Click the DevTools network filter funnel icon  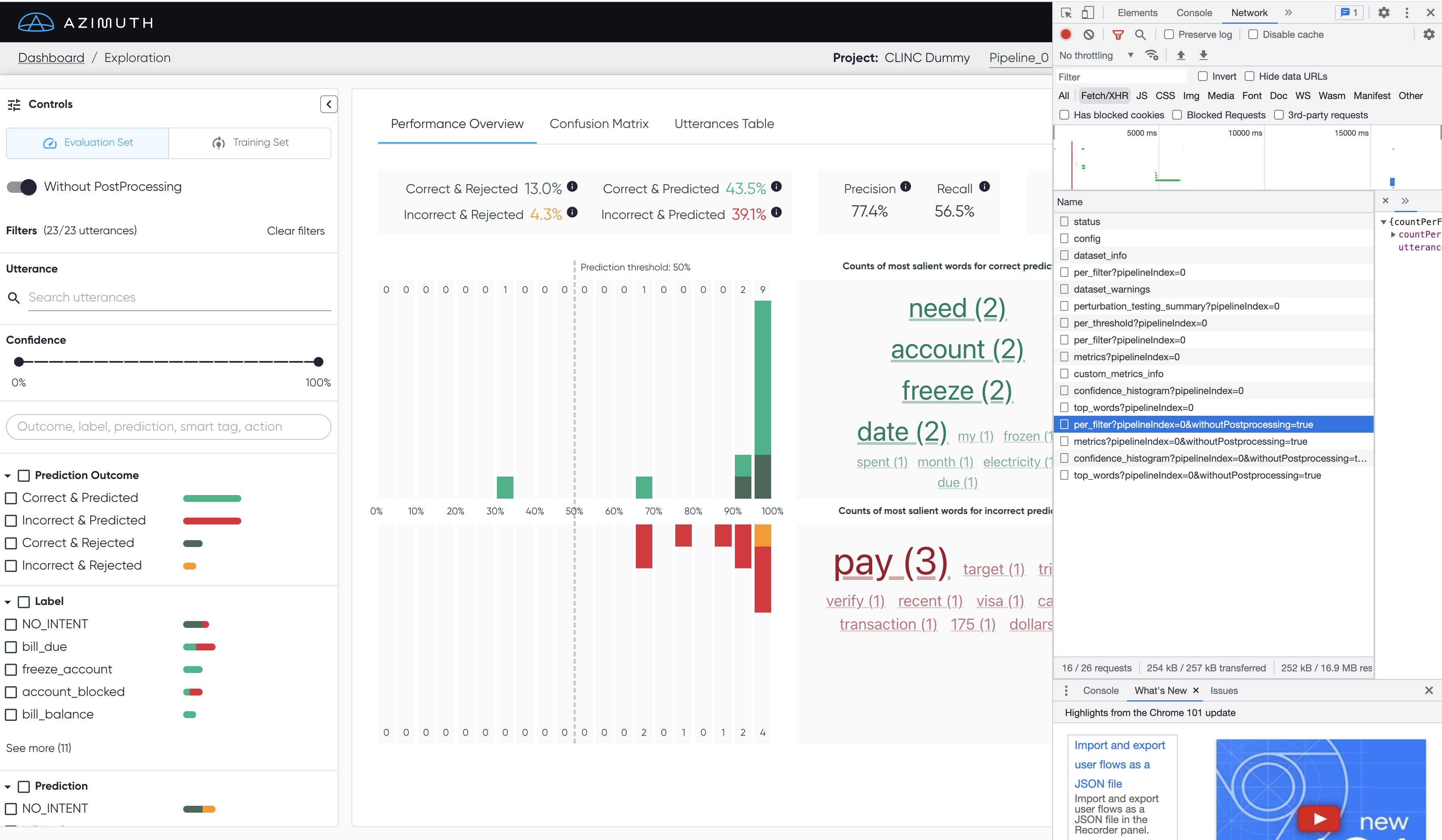[x=1117, y=34]
